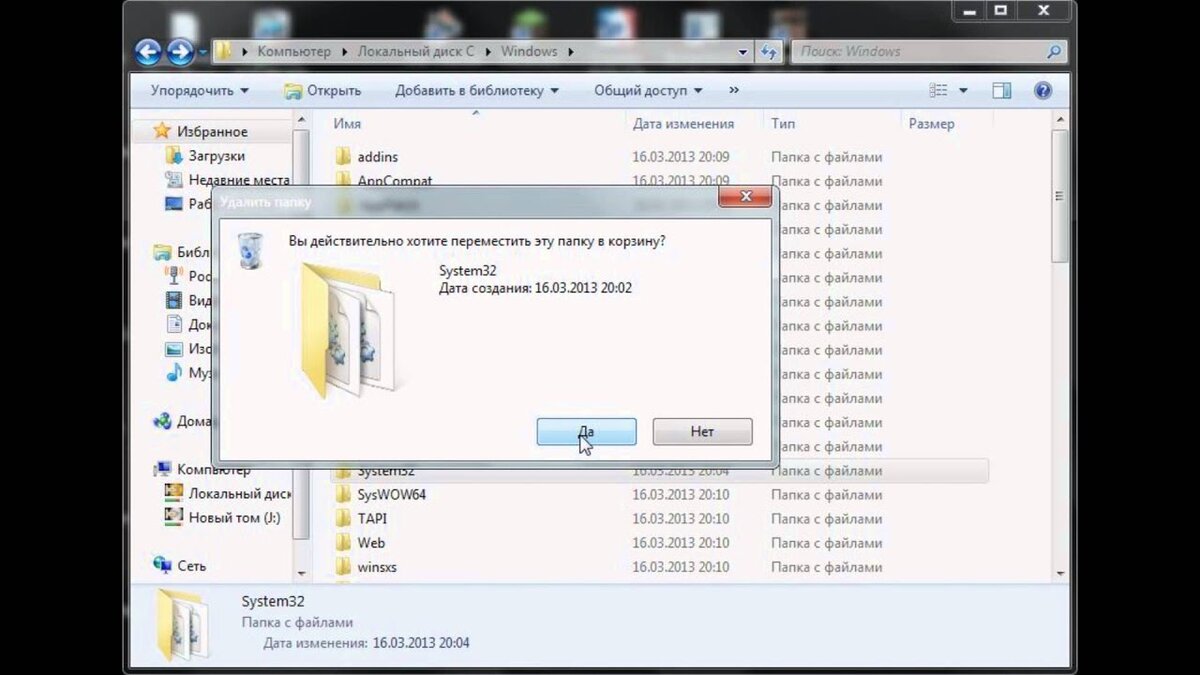Click the addins folder icon

tap(343, 157)
